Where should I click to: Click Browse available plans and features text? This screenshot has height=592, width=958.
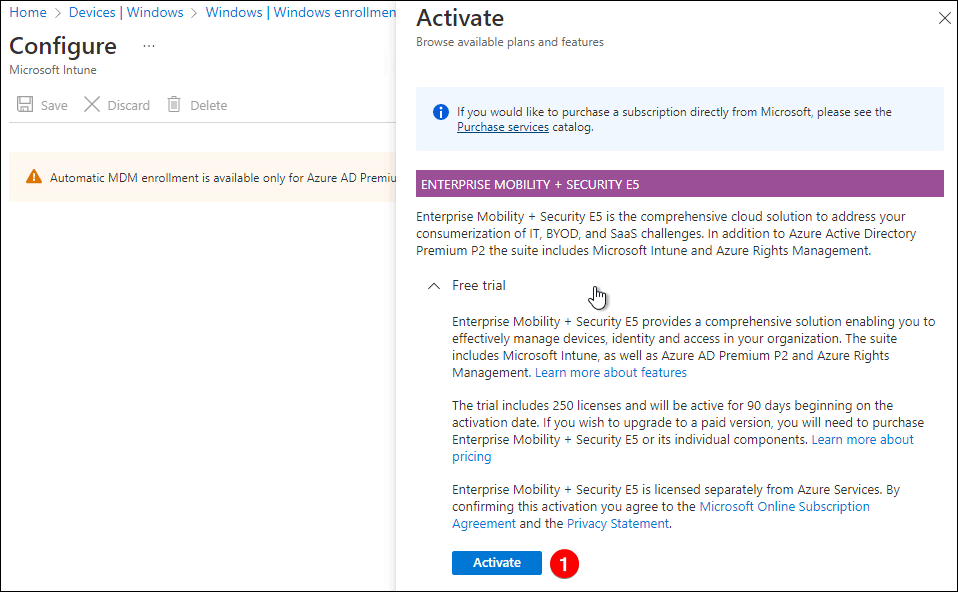click(x=510, y=42)
